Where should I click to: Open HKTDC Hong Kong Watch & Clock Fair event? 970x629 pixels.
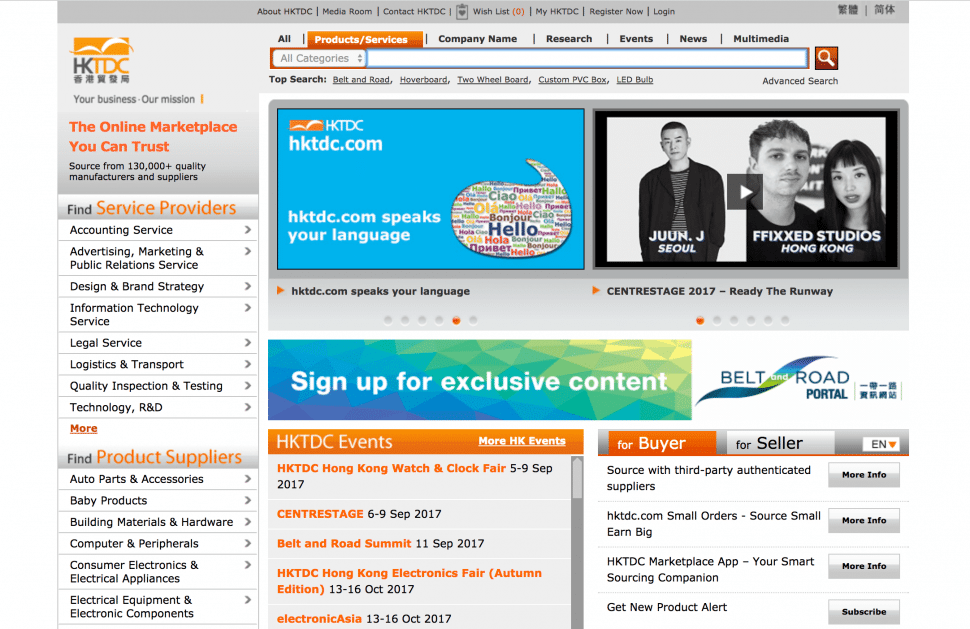point(391,469)
